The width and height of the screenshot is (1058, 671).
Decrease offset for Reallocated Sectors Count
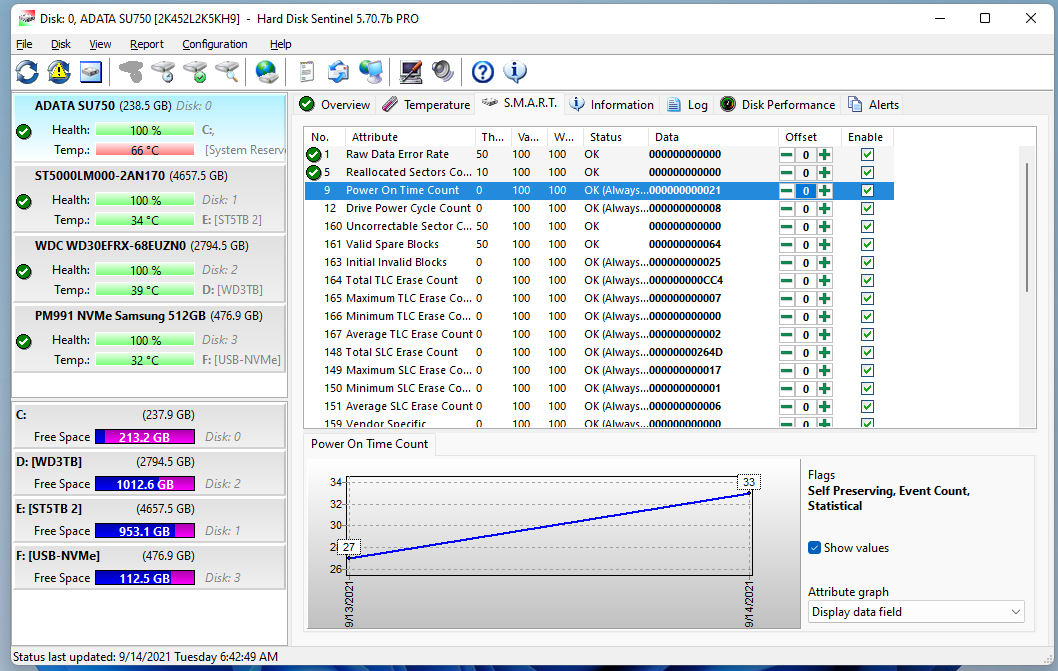[786, 173]
